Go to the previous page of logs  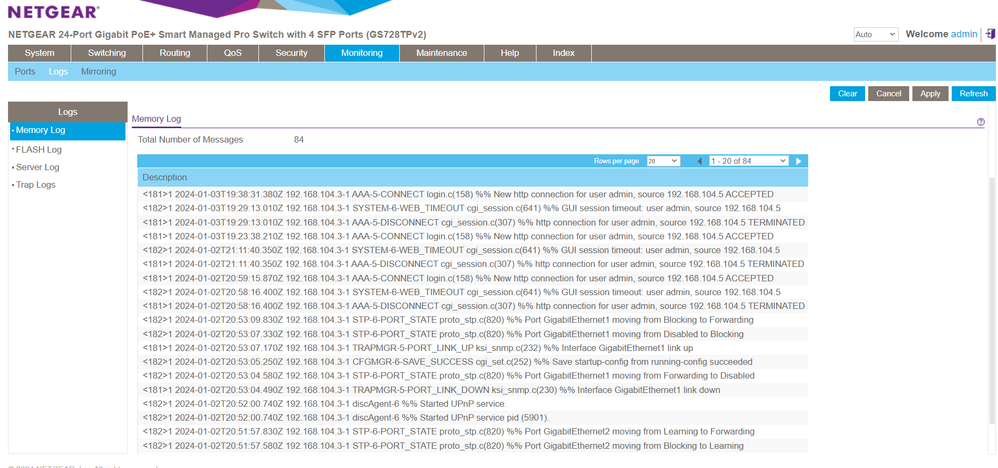coord(699,161)
